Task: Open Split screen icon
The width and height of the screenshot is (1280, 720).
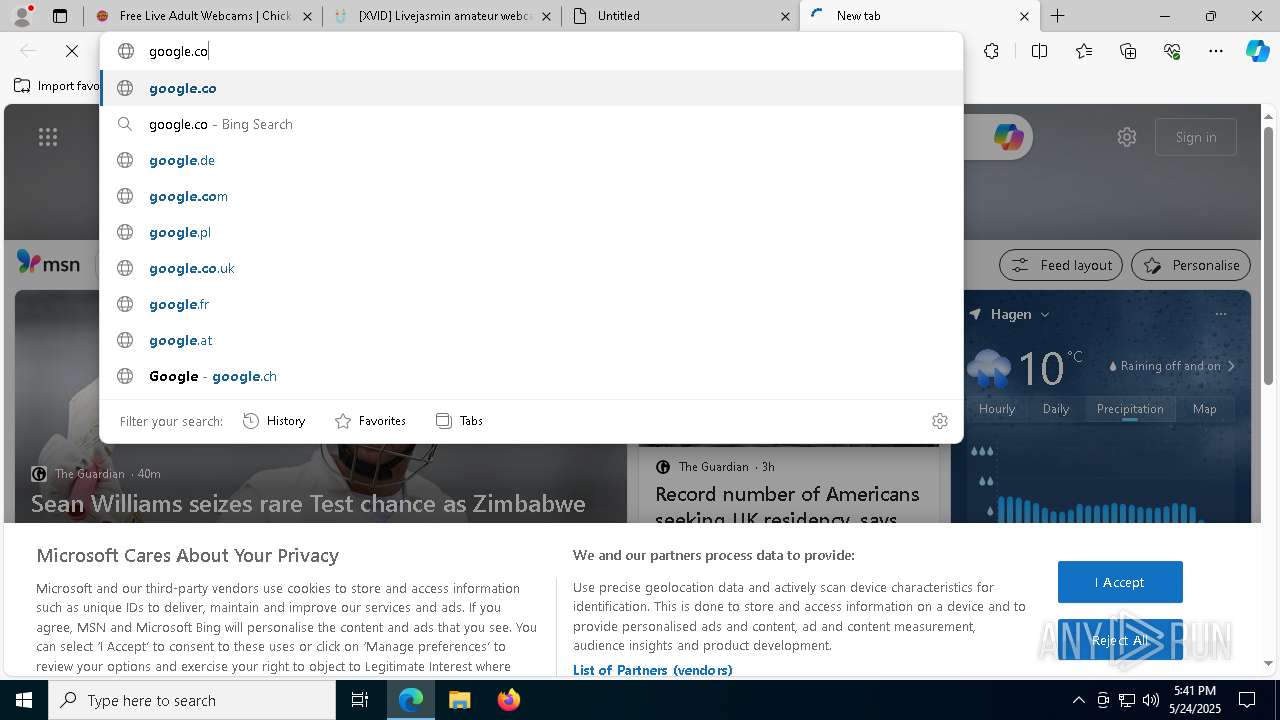Action: (1039, 51)
